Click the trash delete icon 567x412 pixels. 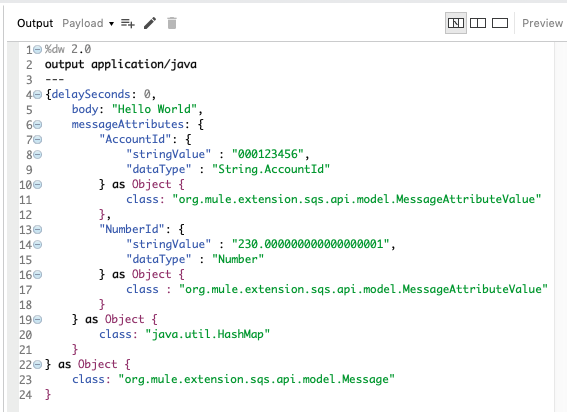click(172, 23)
